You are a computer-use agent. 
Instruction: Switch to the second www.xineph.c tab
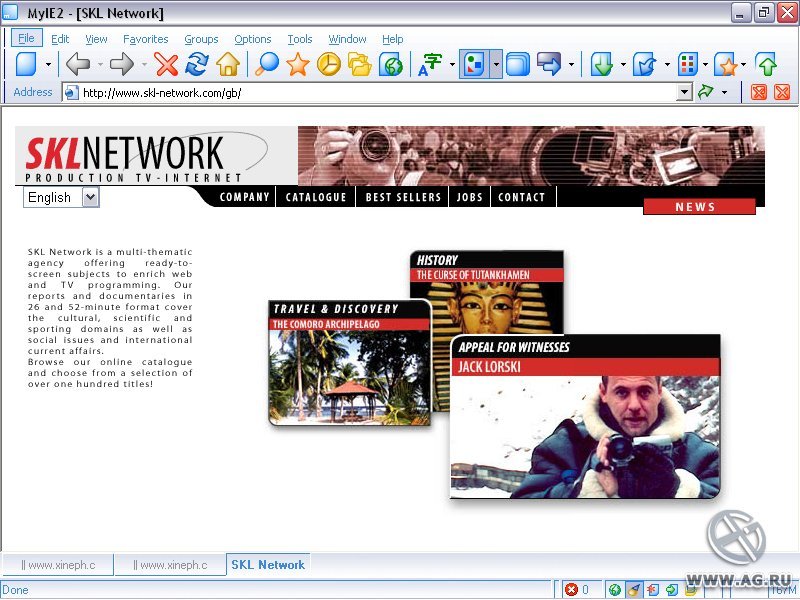pos(170,565)
